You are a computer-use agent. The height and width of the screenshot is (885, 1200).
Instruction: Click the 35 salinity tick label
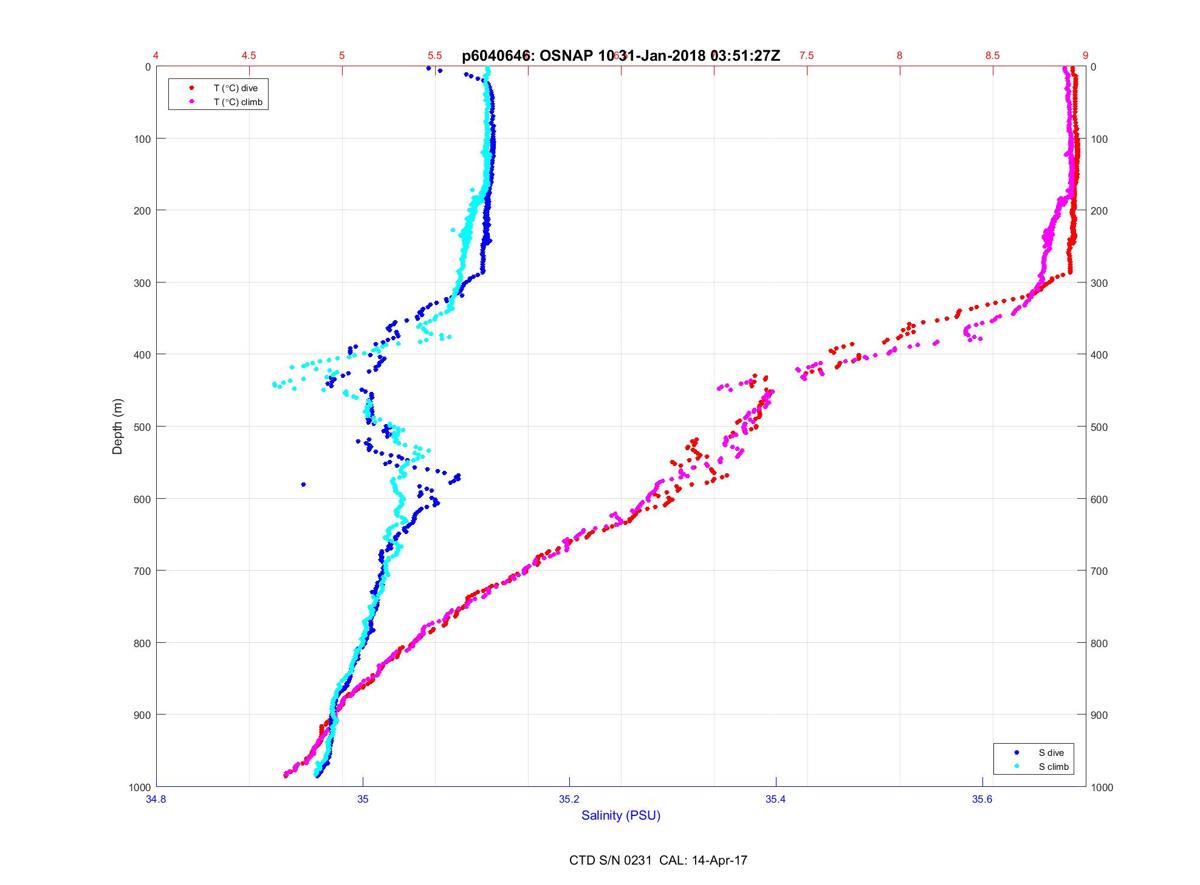click(x=363, y=799)
